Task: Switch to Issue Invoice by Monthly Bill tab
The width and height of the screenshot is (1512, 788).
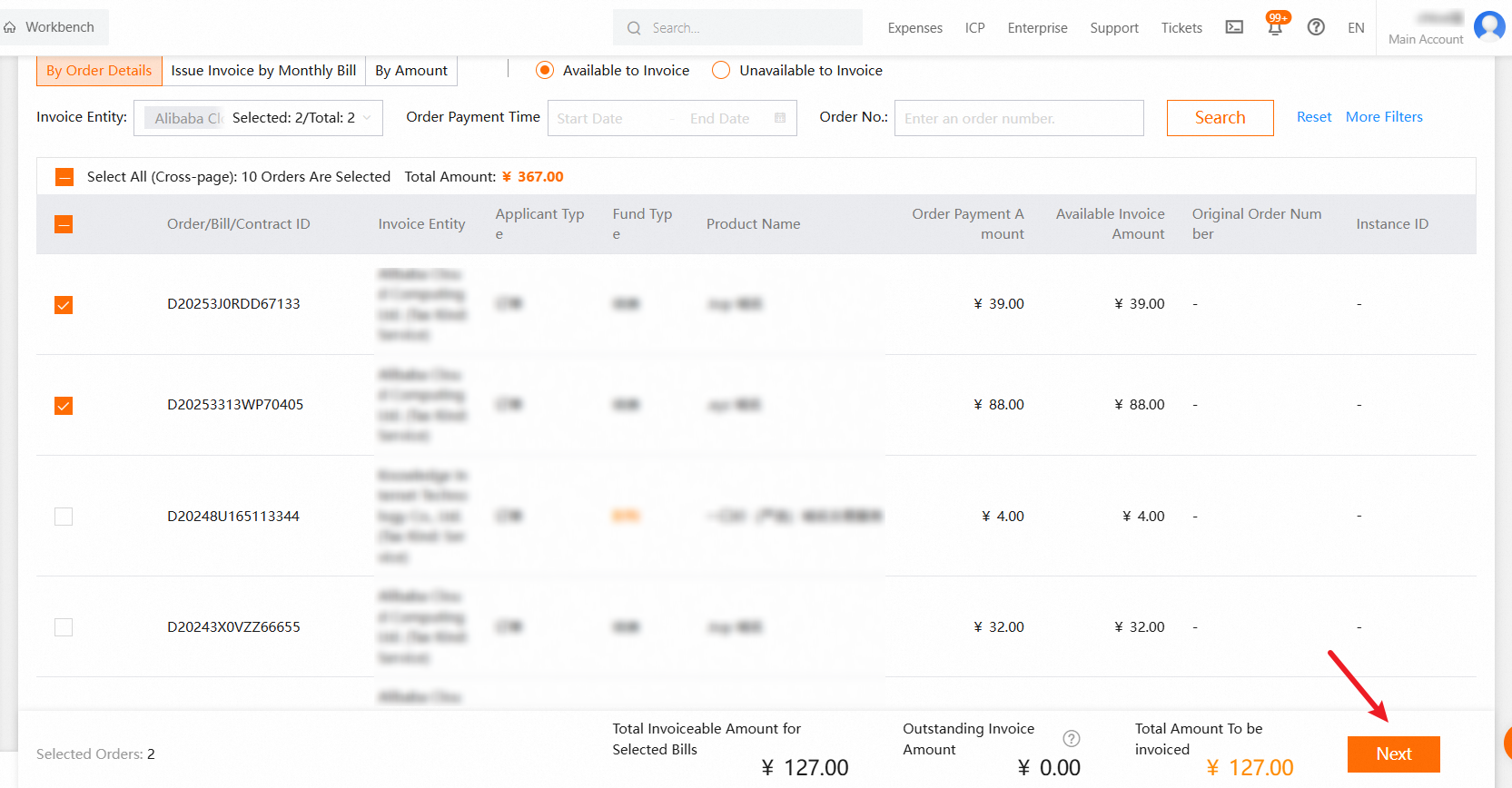Action: click(x=263, y=71)
